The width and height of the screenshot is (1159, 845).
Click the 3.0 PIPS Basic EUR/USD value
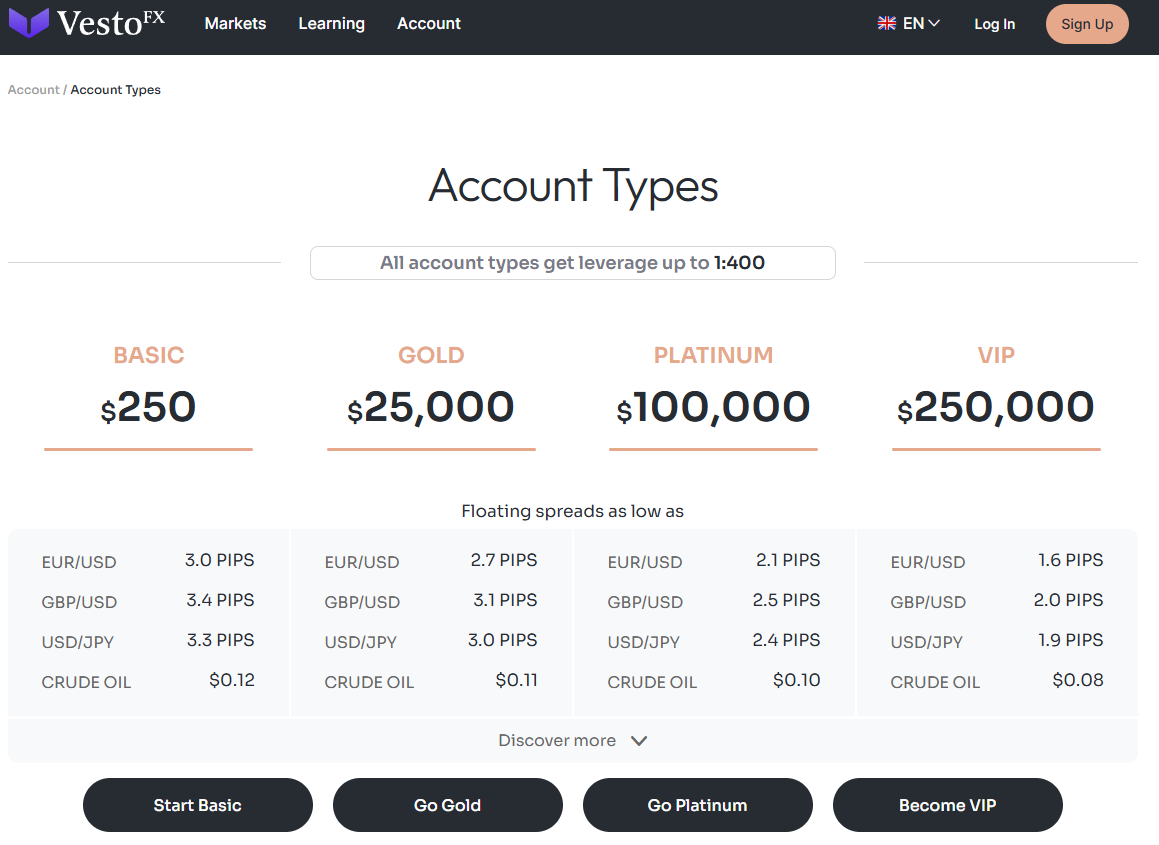(x=220, y=560)
